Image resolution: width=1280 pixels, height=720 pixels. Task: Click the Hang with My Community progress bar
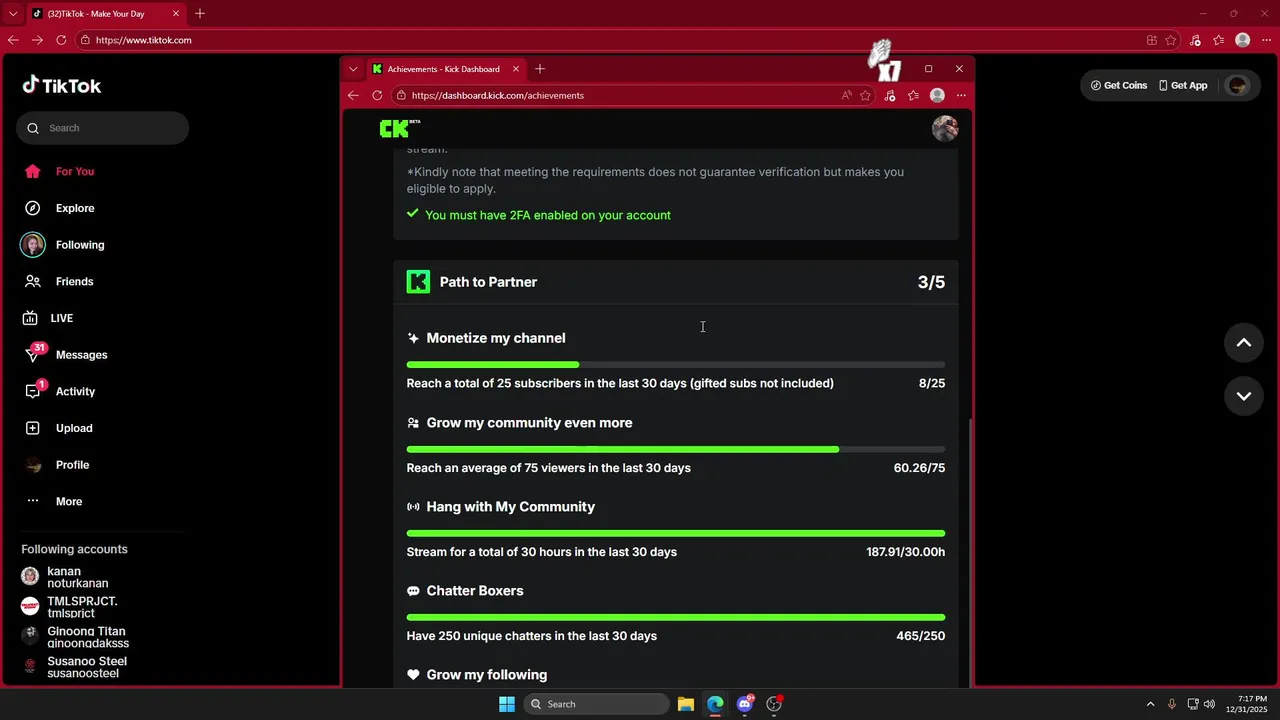pyautogui.click(x=676, y=533)
